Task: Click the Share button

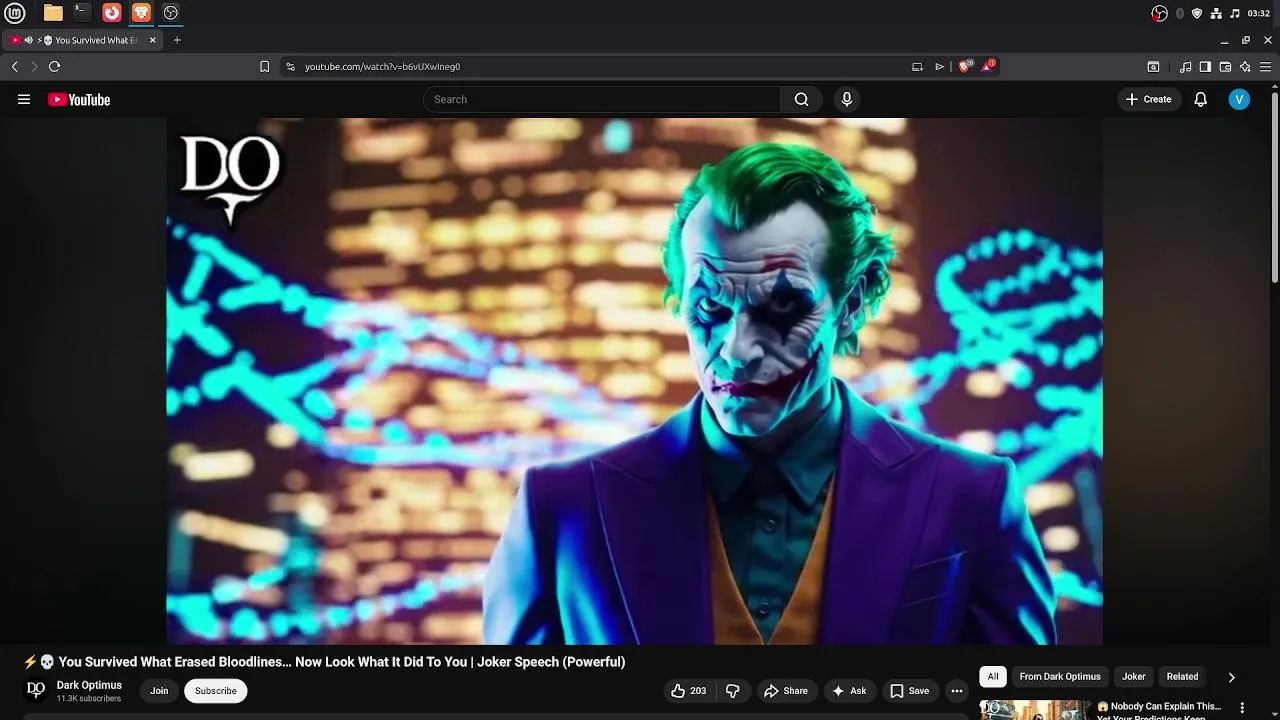Action: pos(786,691)
